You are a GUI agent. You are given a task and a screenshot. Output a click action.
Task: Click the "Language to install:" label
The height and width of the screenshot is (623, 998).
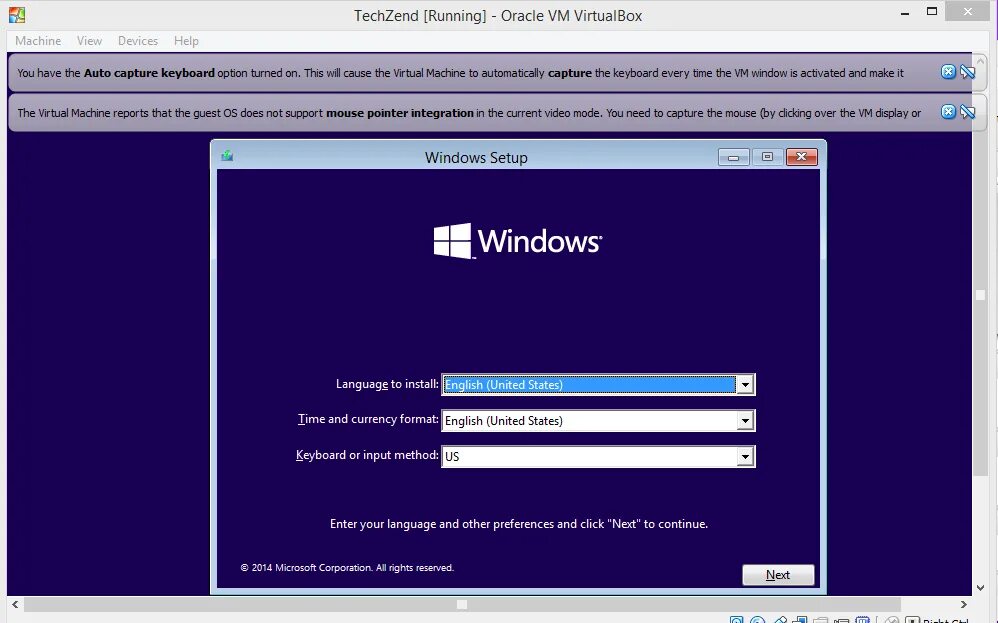[x=387, y=384]
